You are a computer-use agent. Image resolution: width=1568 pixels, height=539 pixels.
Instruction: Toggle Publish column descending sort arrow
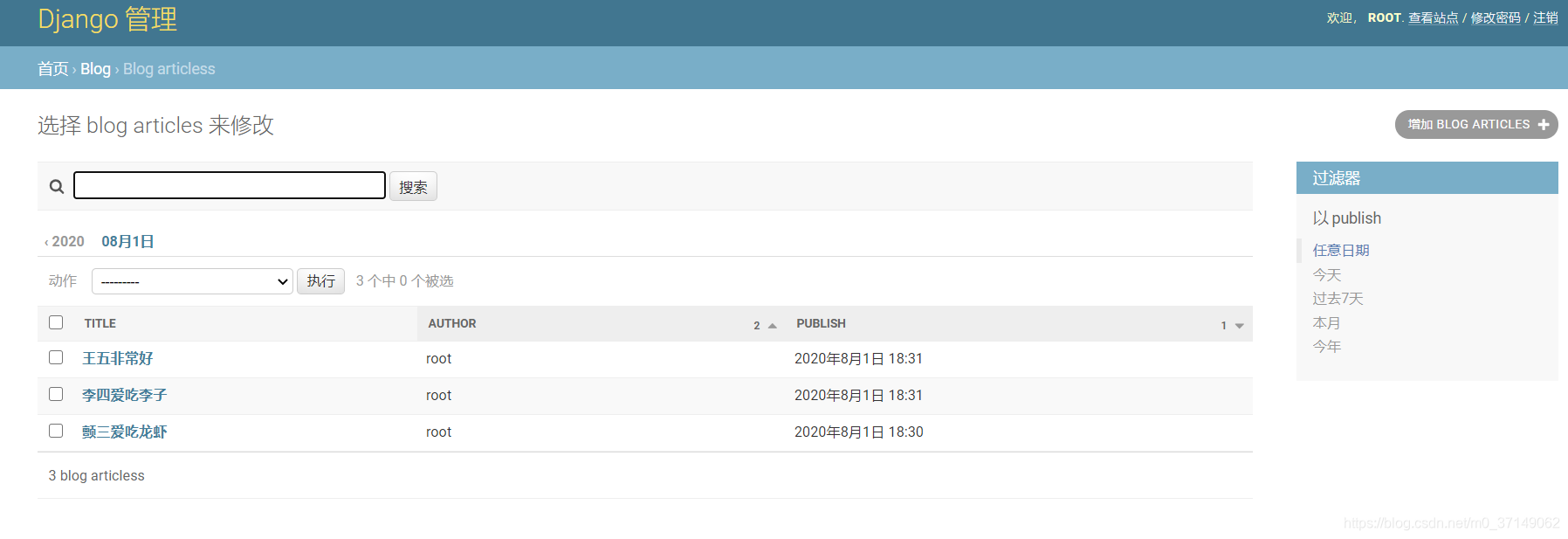point(1239,326)
